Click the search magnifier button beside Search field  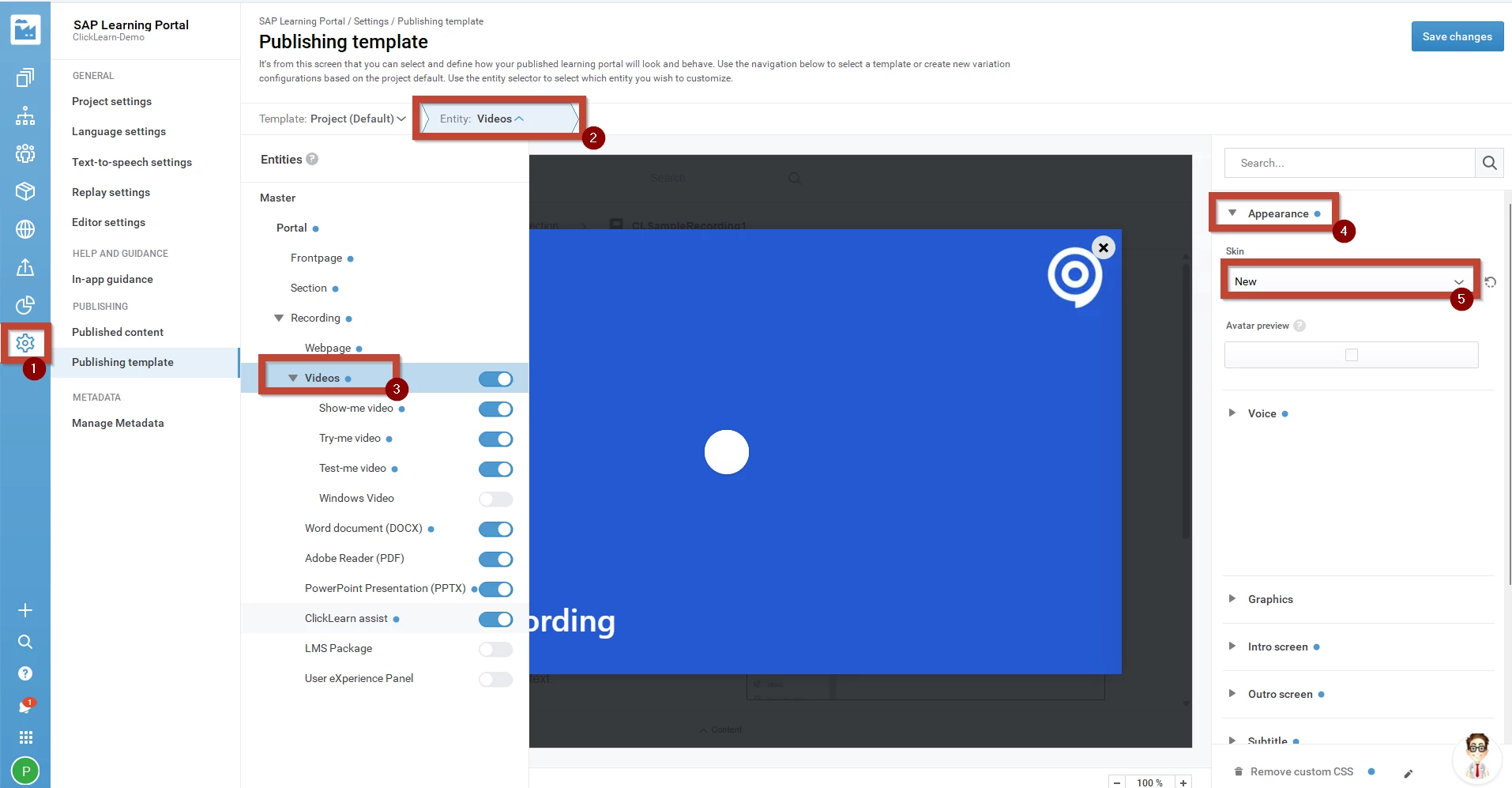coord(1489,163)
